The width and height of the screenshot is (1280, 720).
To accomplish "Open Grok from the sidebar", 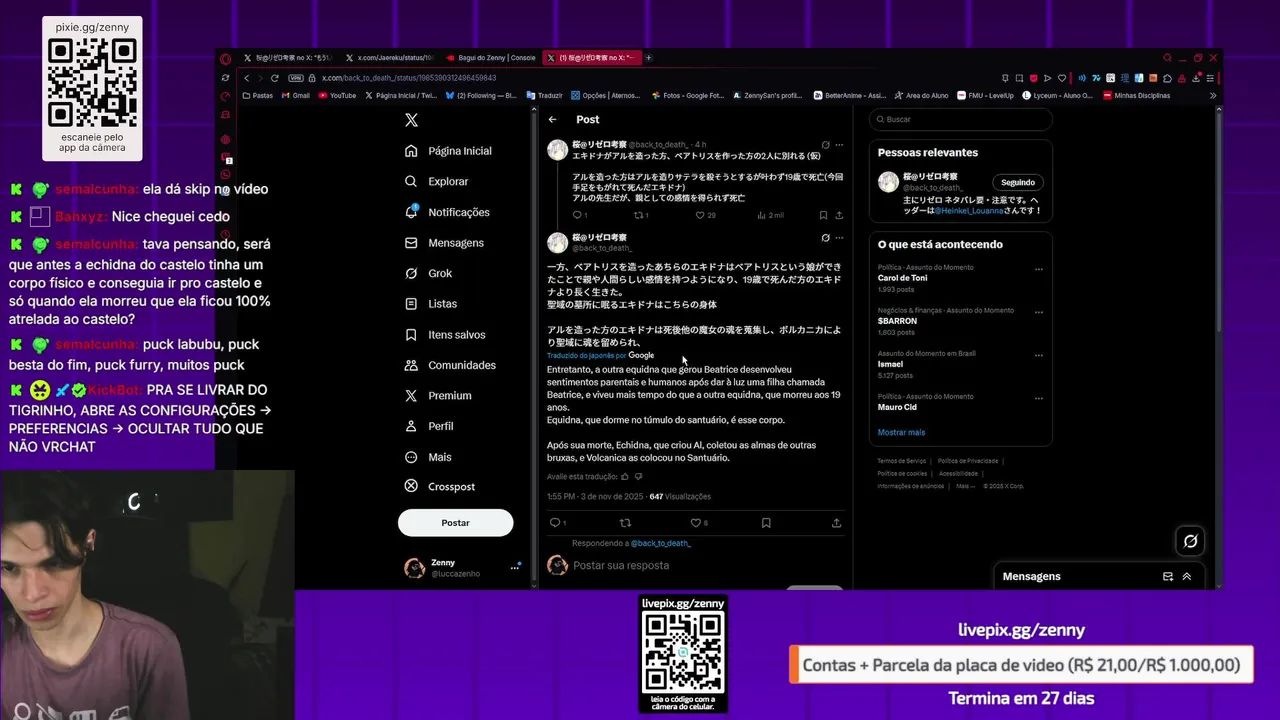I will (x=428, y=273).
